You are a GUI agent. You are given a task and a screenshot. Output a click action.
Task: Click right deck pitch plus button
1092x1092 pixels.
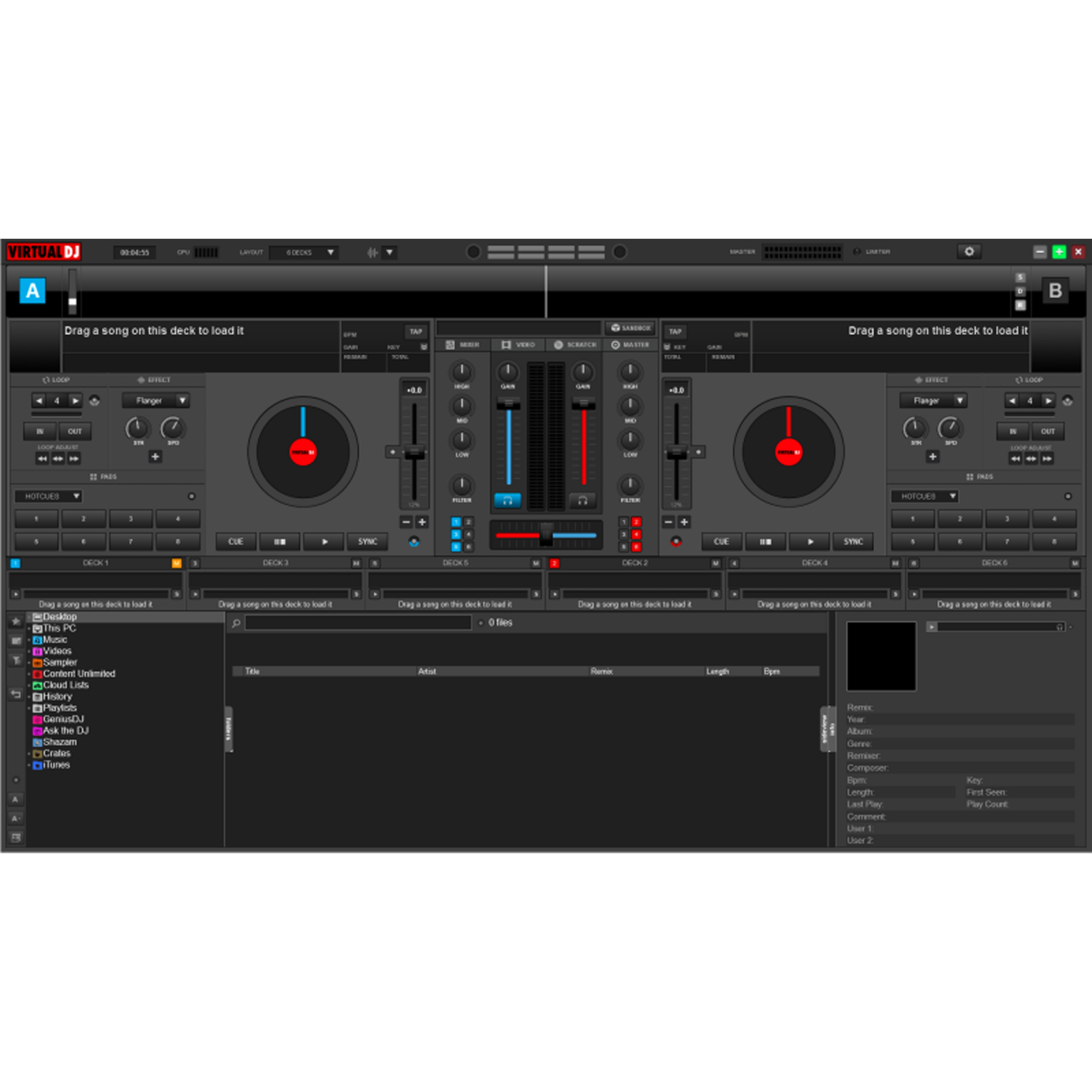[x=684, y=522]
